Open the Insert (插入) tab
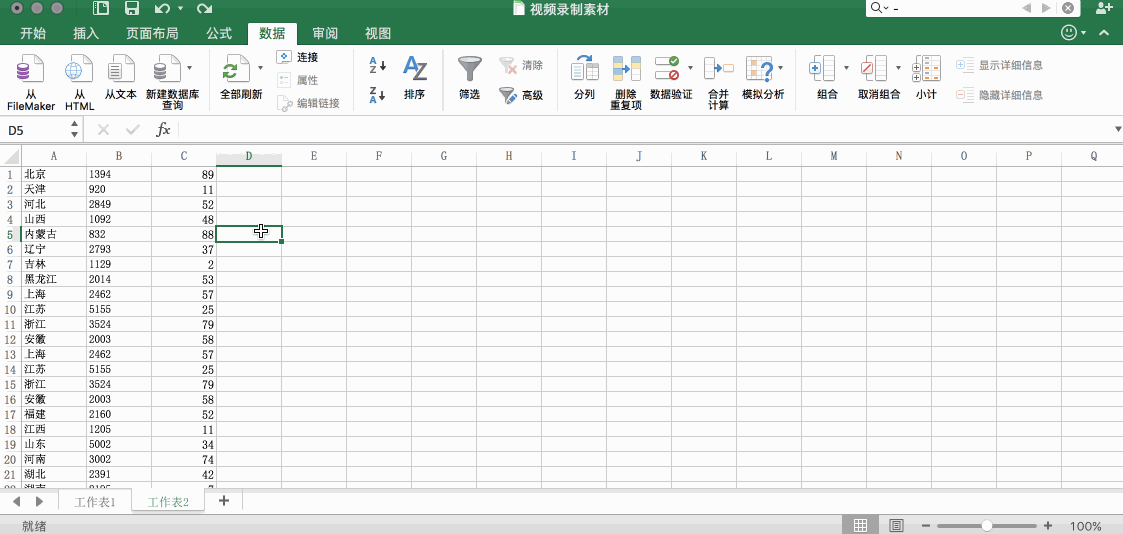1123x534 pixels. 86,33
